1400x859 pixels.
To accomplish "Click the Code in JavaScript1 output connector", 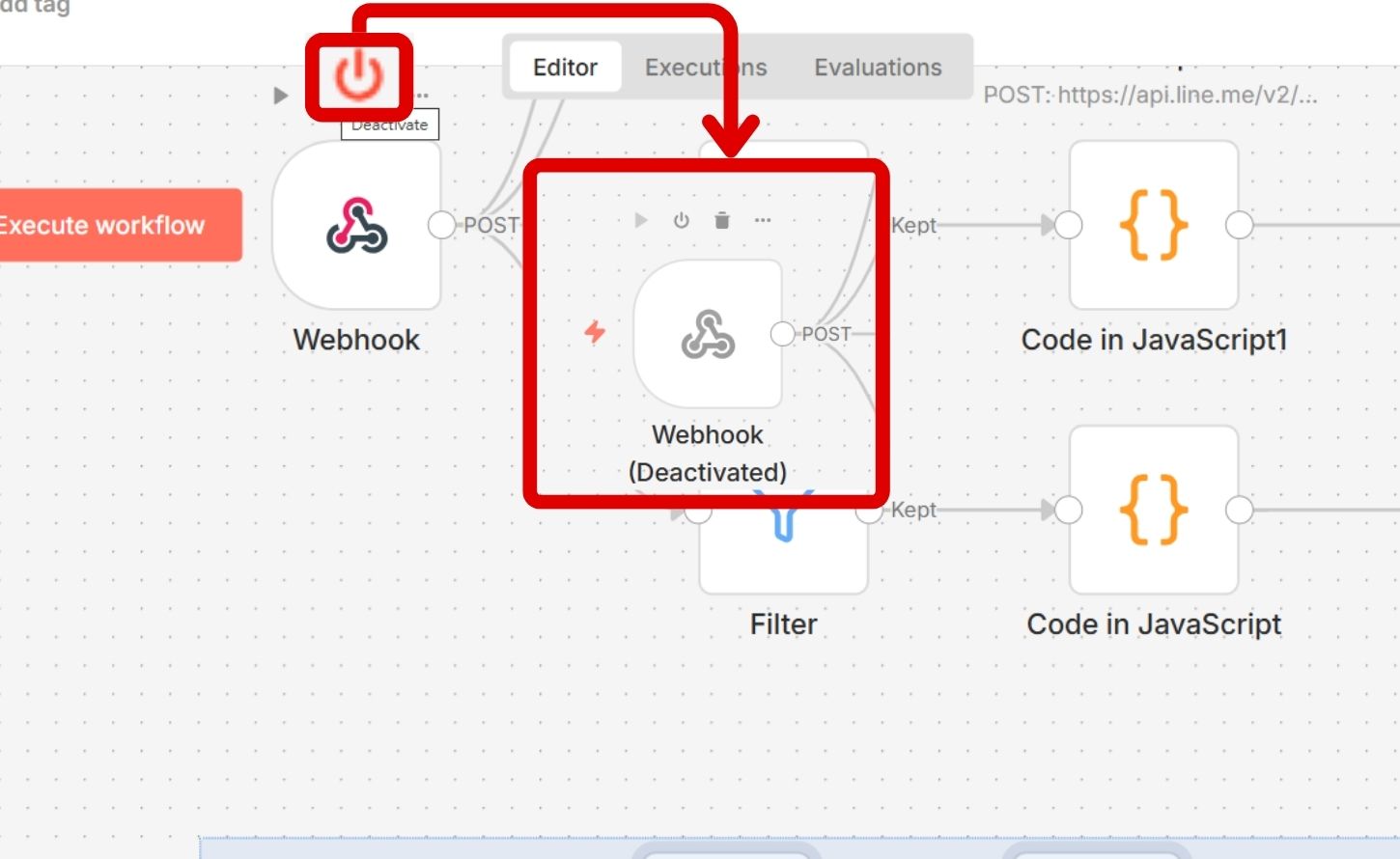I will [1240, 226].
